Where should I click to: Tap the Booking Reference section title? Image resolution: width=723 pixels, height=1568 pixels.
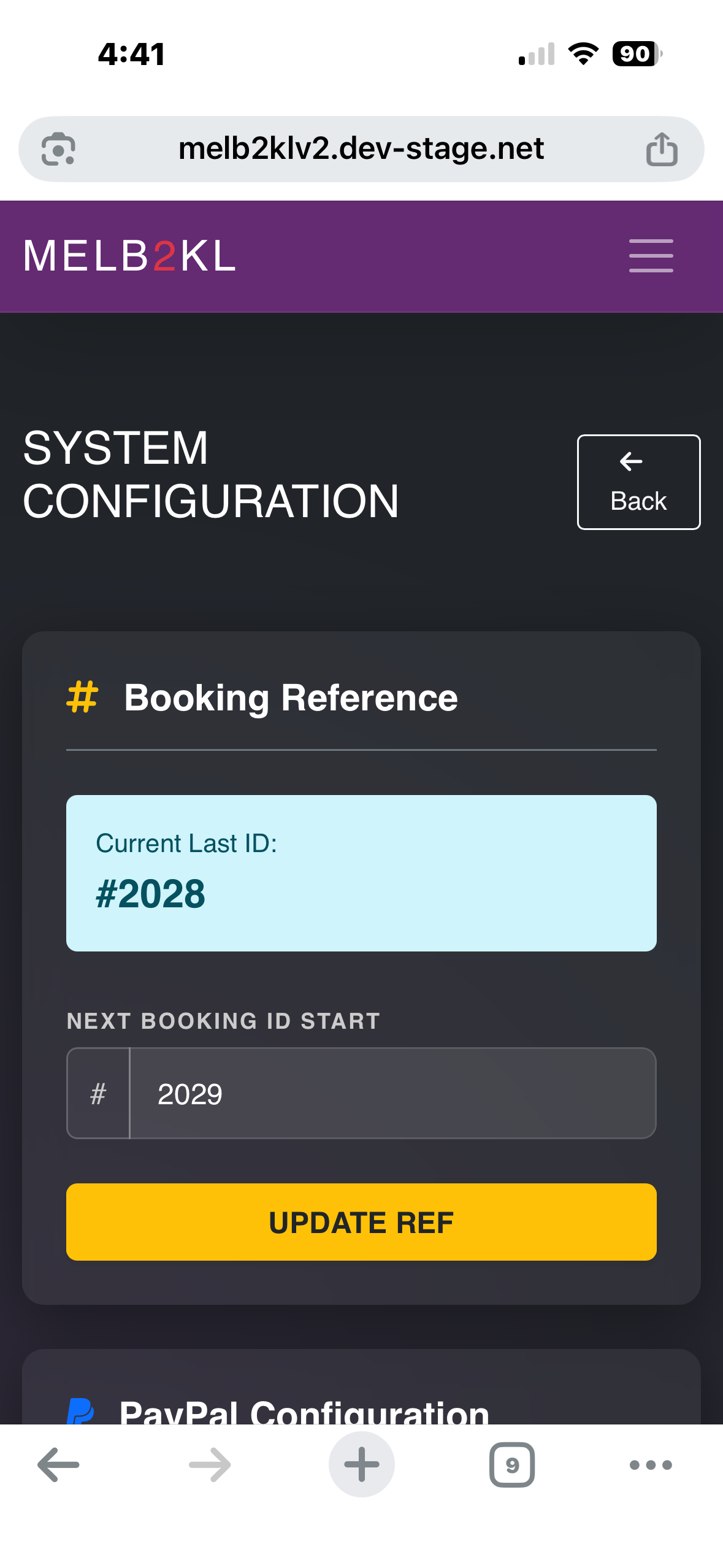point(291,698)
